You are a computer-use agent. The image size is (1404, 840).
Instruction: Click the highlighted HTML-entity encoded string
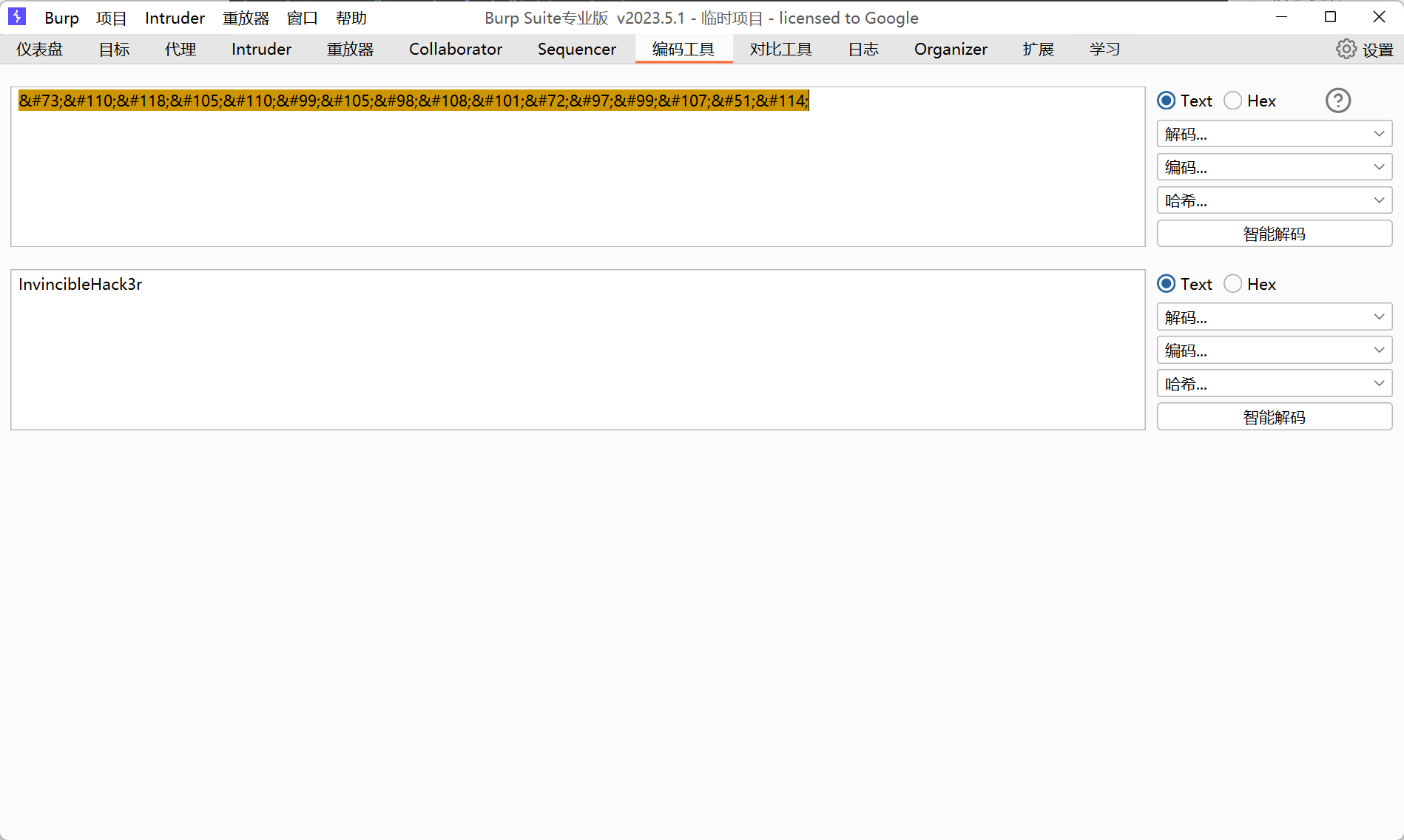pyautogui.click(x=414, y=101)
